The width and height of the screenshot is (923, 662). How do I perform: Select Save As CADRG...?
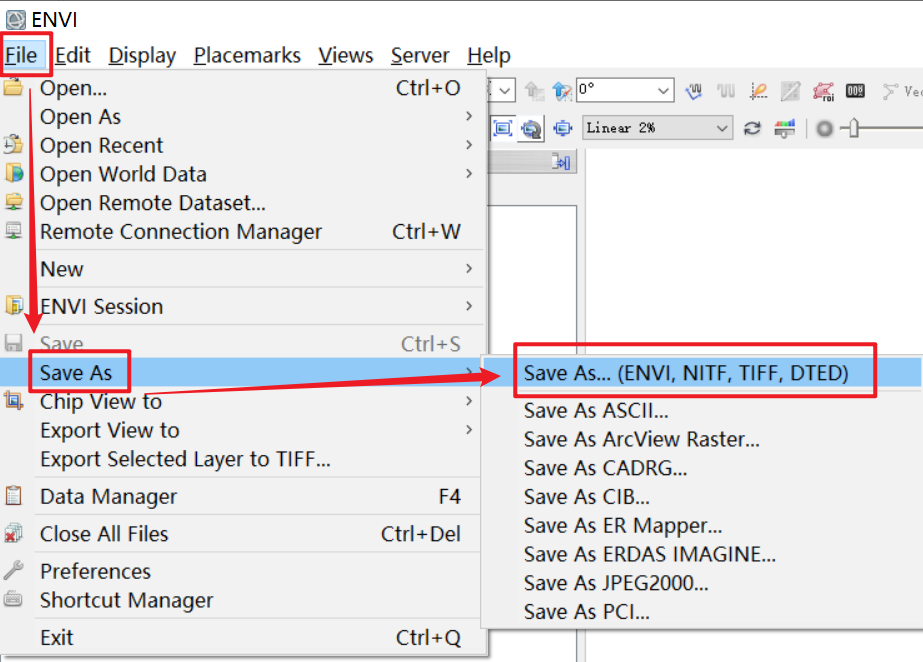click(x=702, y=468)
